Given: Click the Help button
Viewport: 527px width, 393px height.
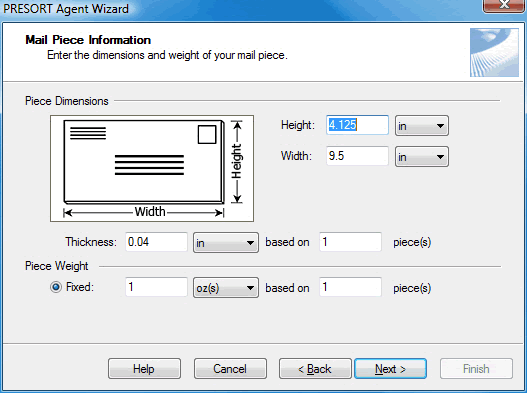Looking at the screenshot, I should pos(144,369).
